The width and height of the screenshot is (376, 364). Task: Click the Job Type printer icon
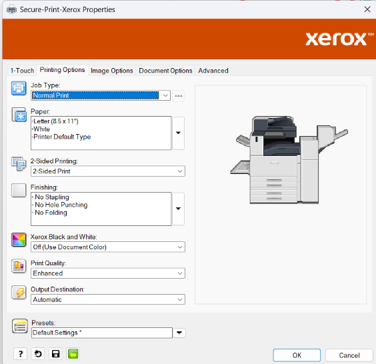[19, 88]
